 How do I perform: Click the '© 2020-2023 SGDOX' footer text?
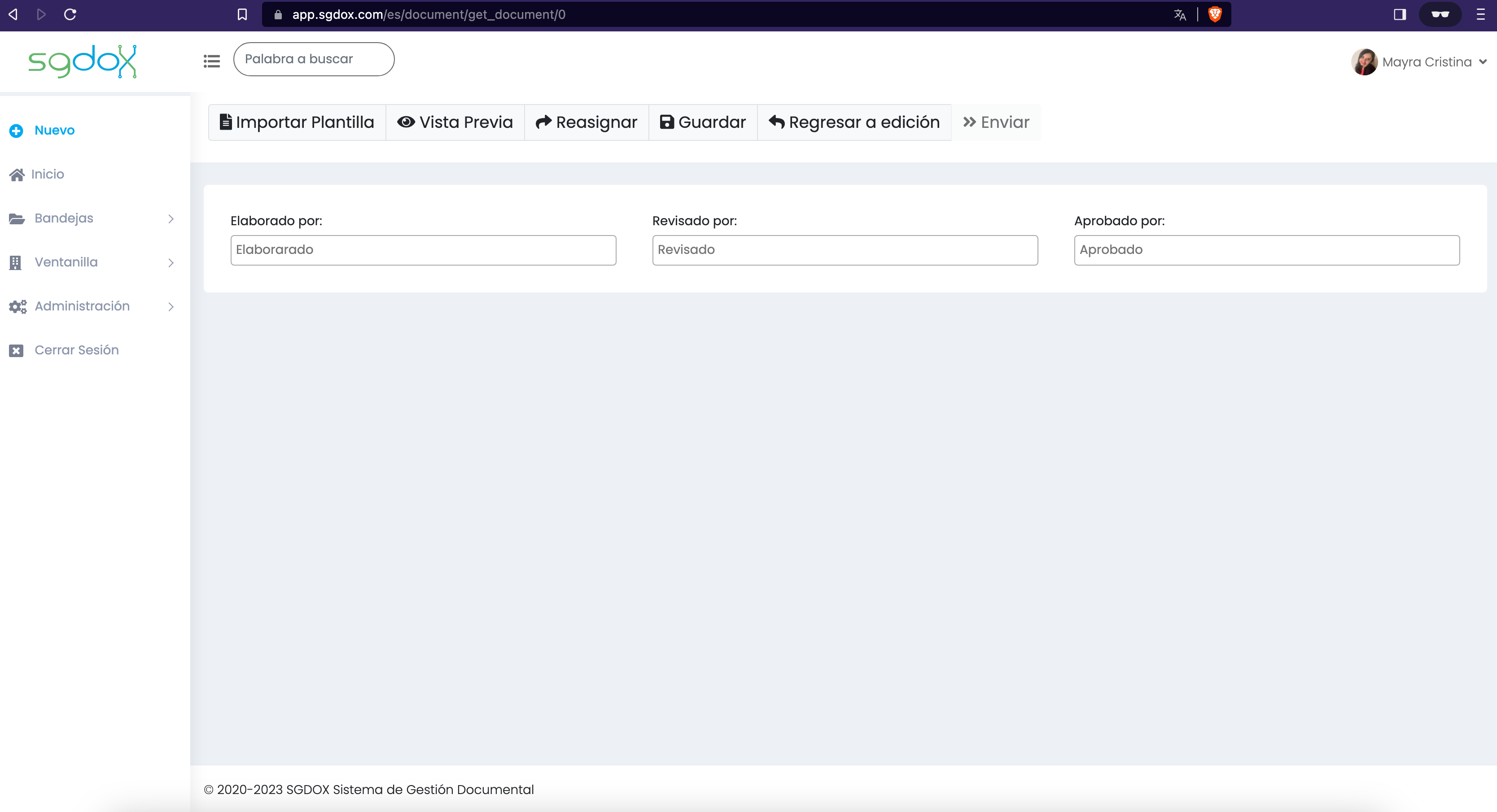pos(368,790)
